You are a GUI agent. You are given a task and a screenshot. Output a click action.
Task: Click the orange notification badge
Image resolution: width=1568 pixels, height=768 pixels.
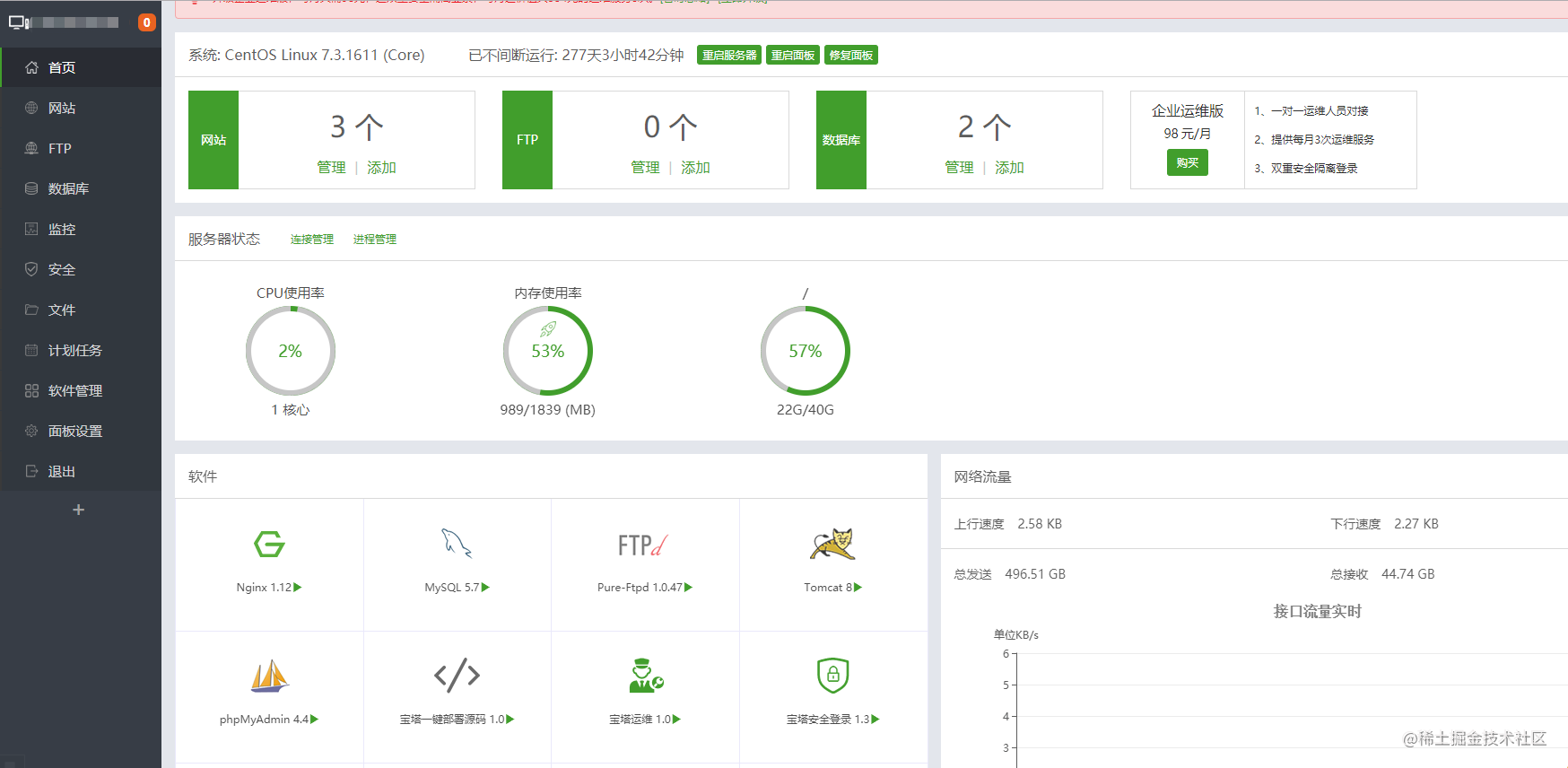[146, 22]
